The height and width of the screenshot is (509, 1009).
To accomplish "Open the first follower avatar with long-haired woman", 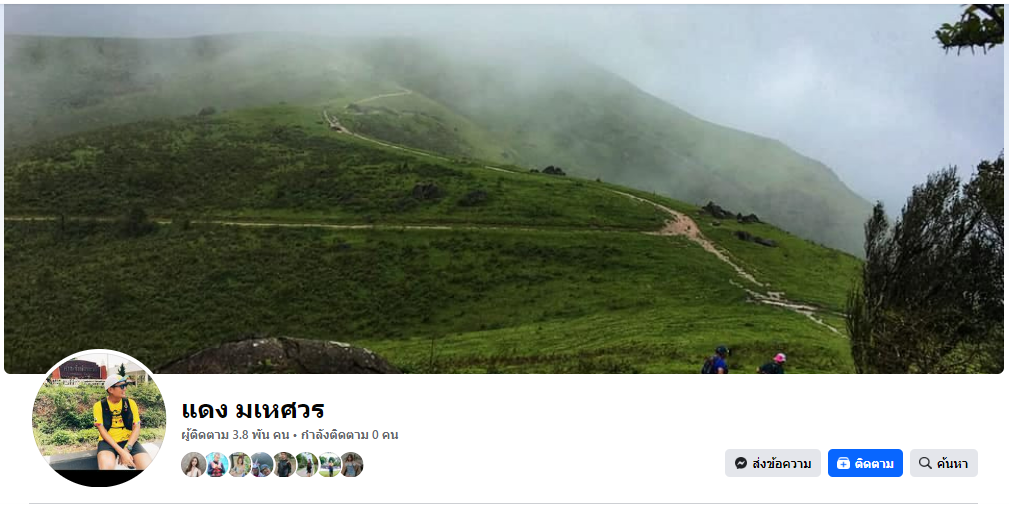I will pos(193,465).
